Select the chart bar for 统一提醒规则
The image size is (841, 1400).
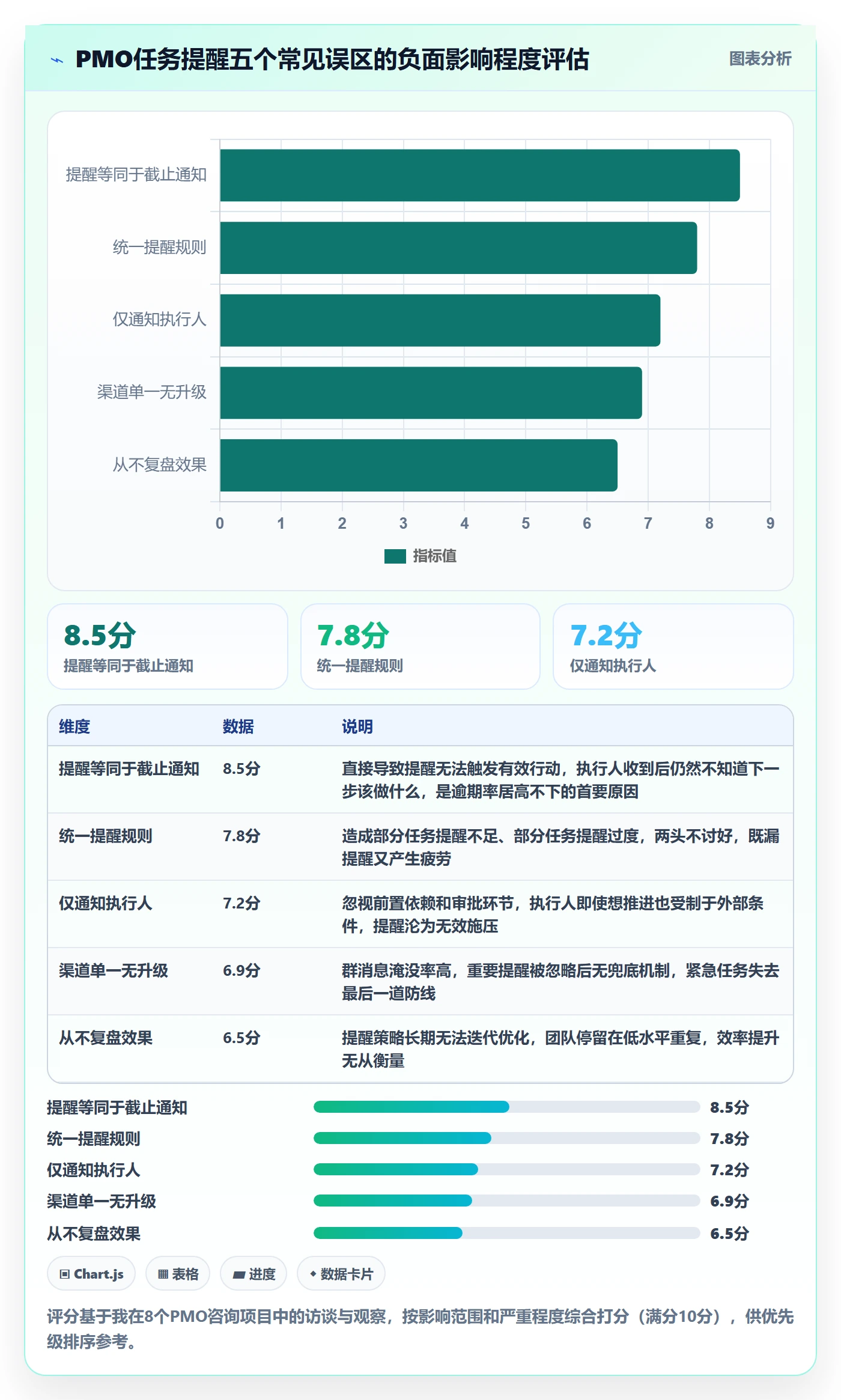pyautogui.click(x=458, y=248)
